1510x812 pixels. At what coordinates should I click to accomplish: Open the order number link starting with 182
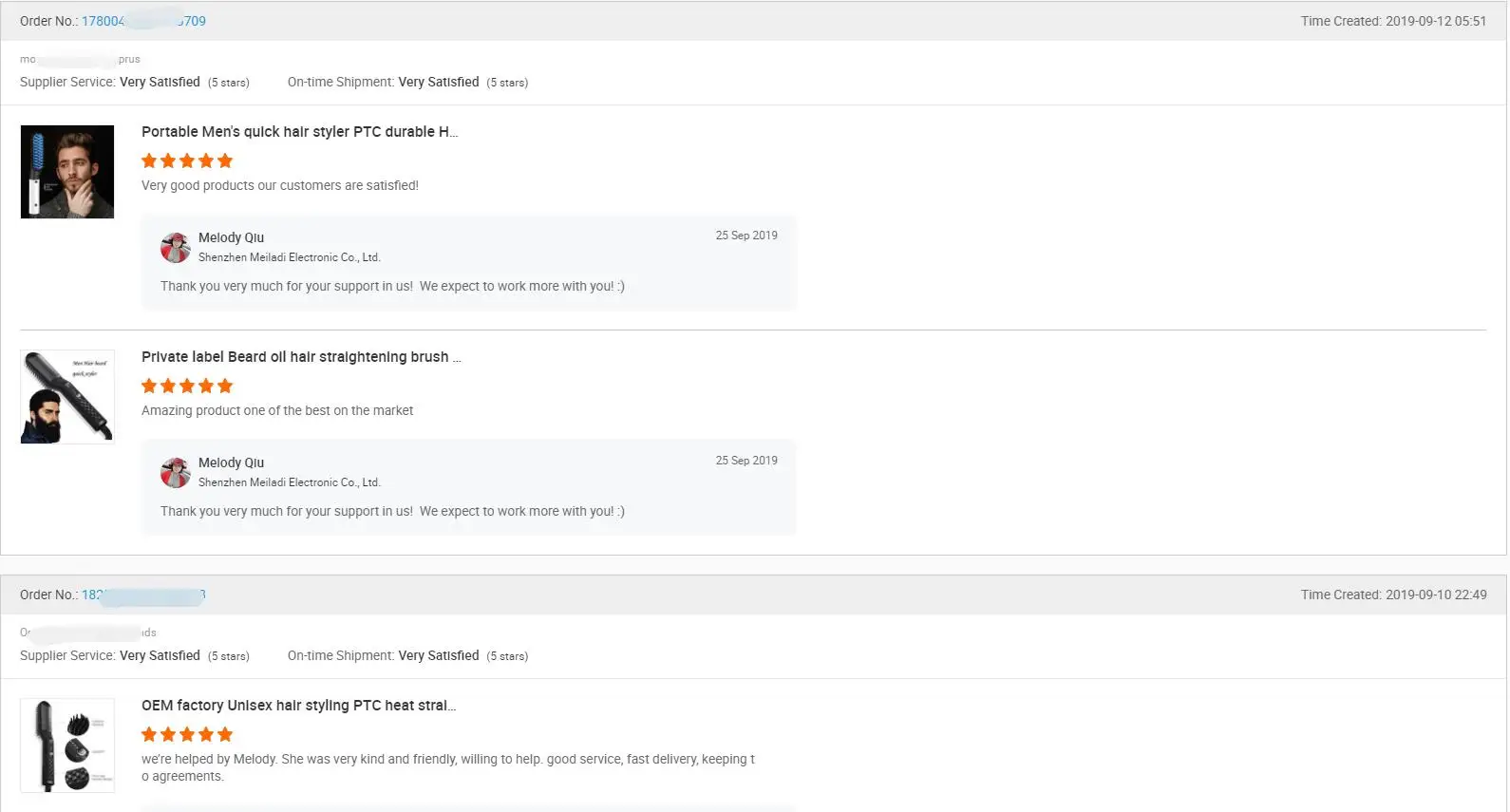(143, 595)
